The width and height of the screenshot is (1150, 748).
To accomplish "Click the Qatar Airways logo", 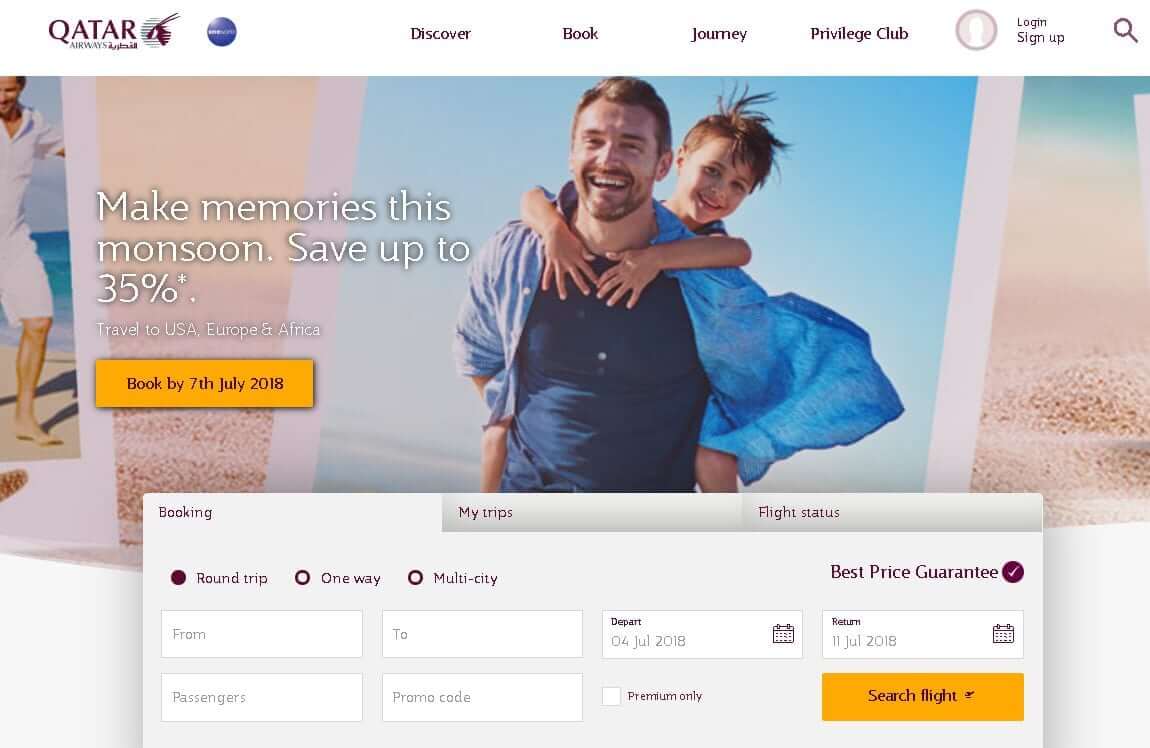I will point(114,32).
